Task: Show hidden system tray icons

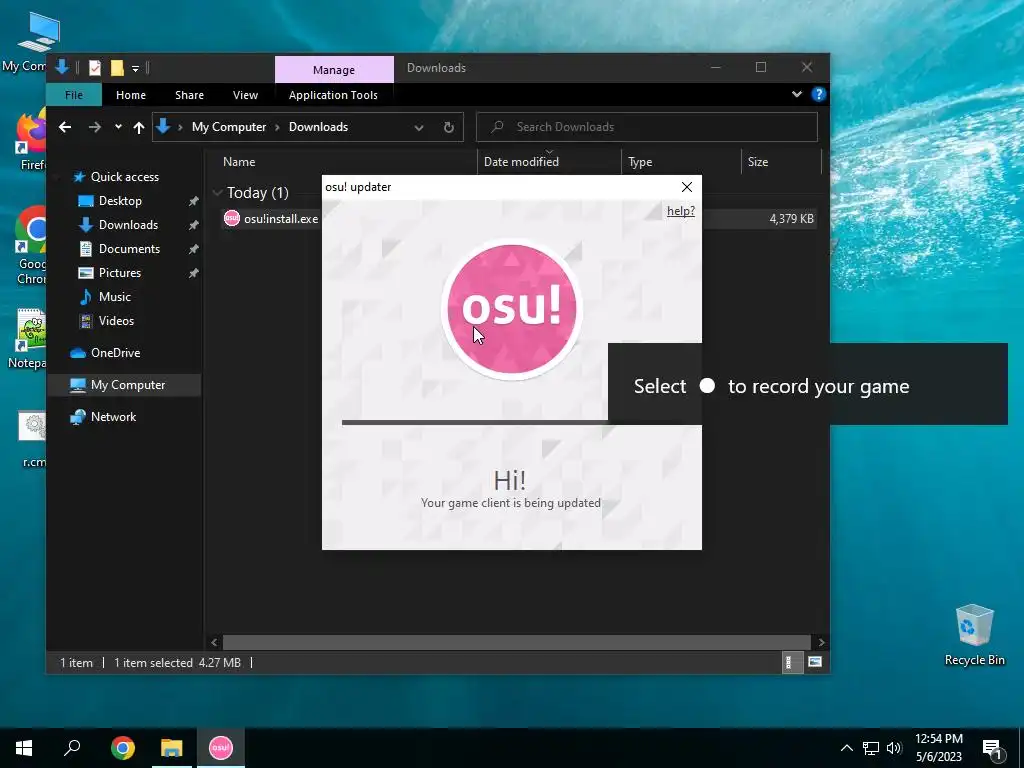Action: pos(846,748)
